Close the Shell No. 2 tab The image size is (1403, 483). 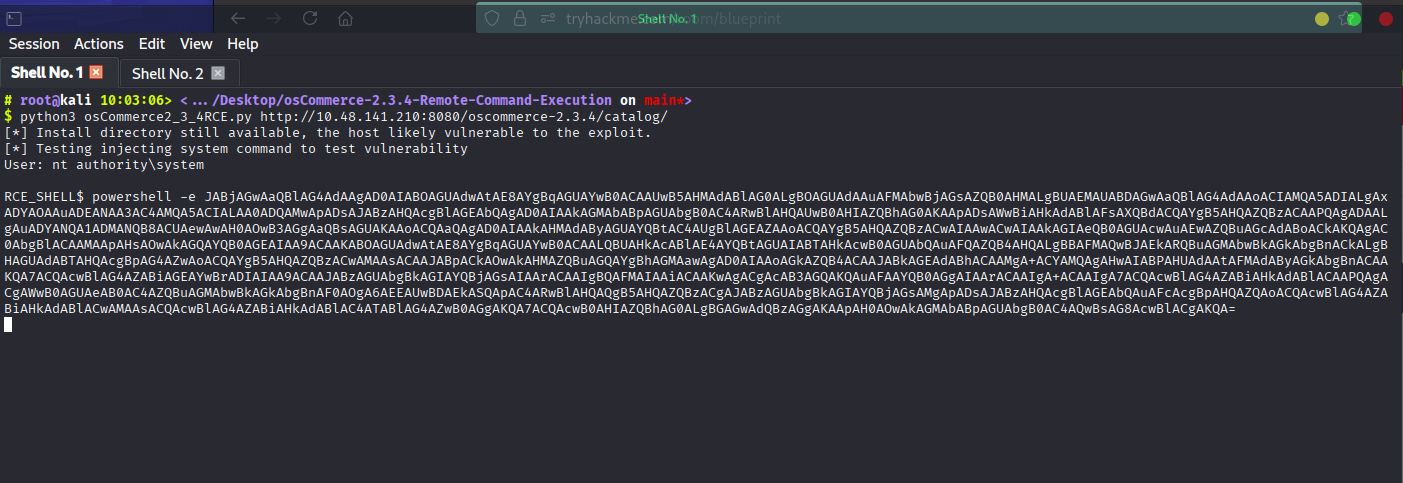[218, 73]
